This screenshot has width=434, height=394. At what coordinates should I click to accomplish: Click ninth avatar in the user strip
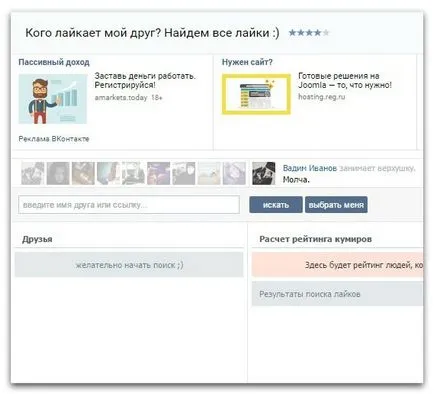234,173
